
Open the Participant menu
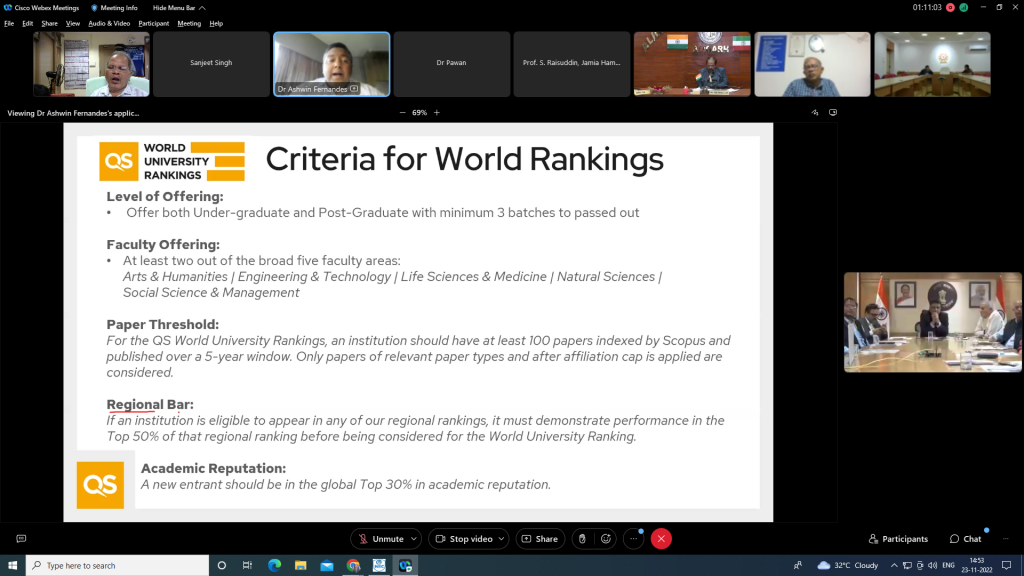point(153,24)
